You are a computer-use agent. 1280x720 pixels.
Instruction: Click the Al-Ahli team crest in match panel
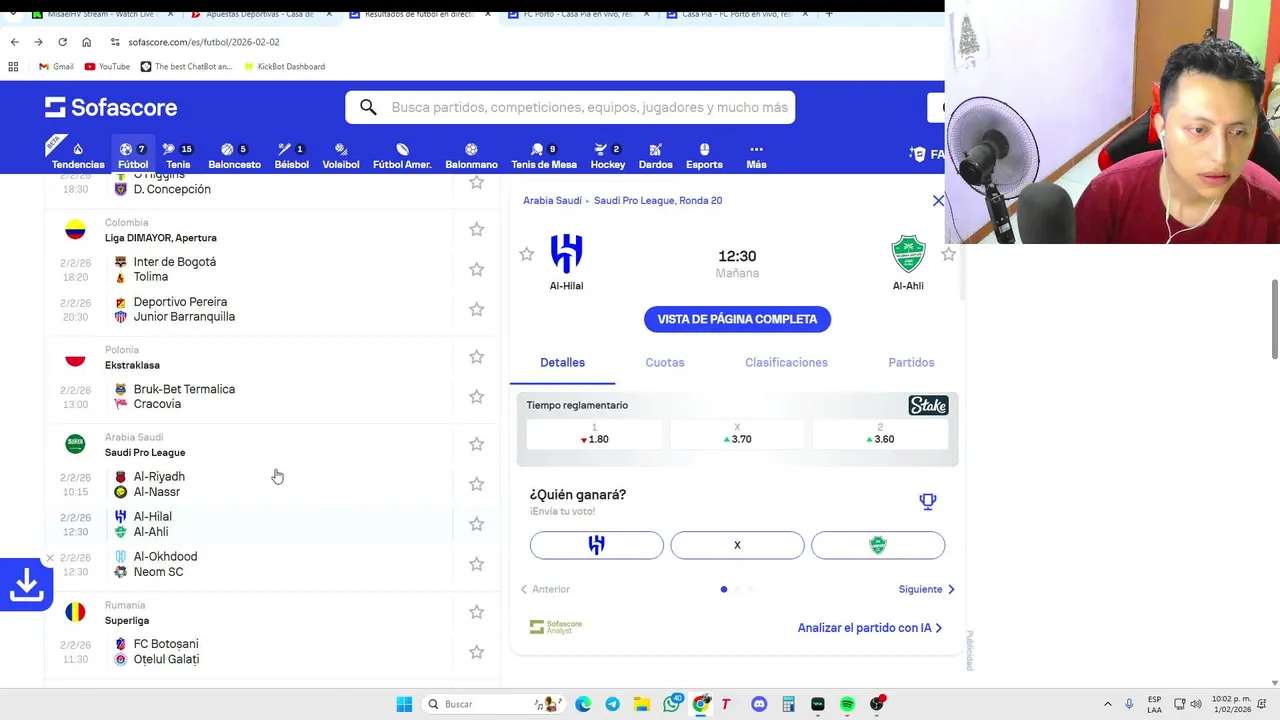[908, 254]
